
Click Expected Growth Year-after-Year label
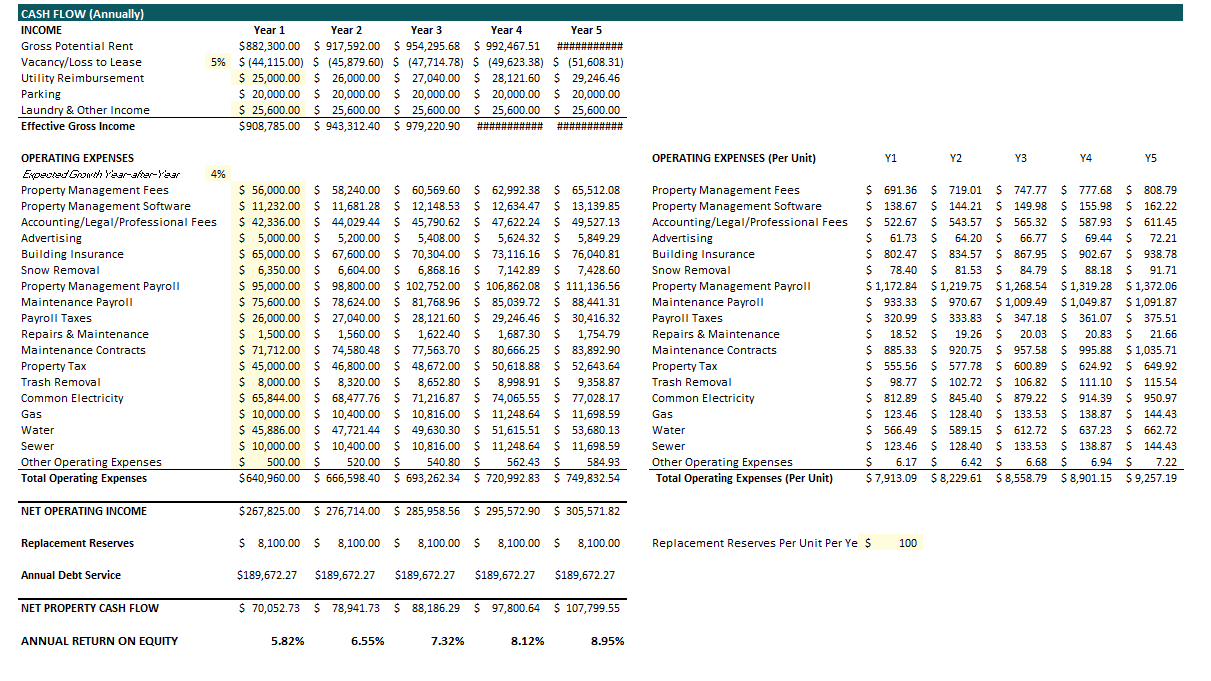pos(100,174)
